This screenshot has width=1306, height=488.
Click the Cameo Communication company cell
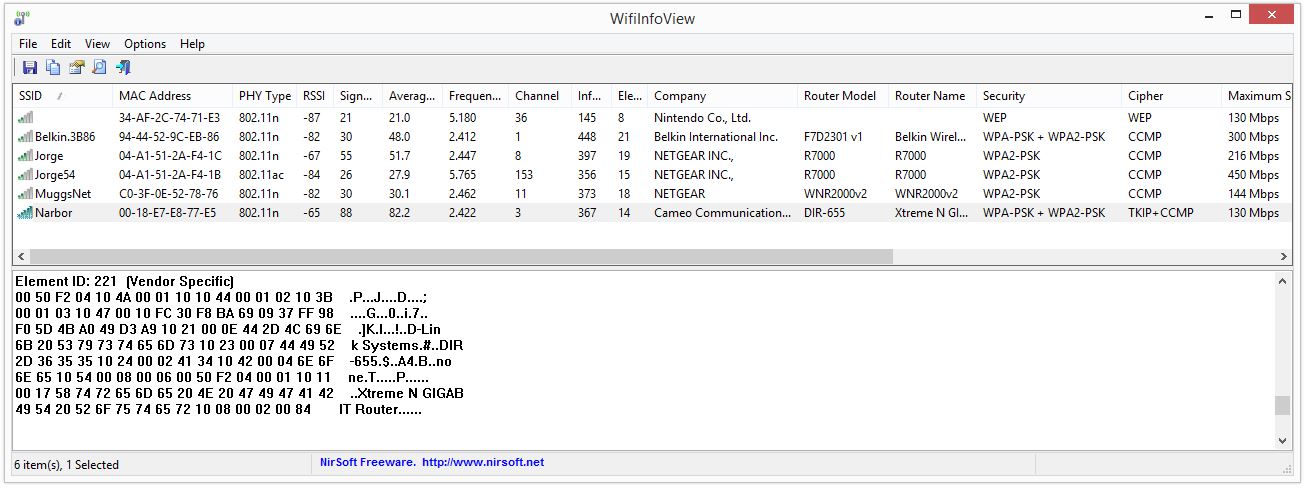722,212
